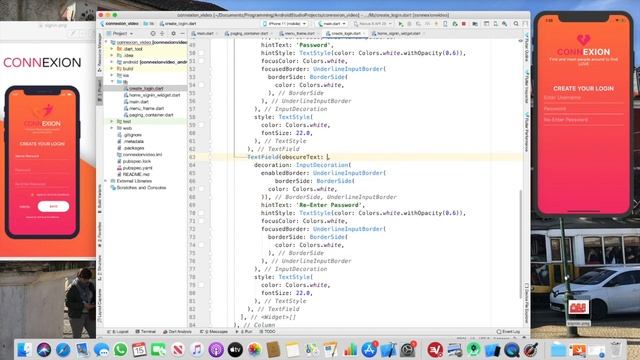Open Messages from the dock
The image size is (640, 360).
click(101, 350)
